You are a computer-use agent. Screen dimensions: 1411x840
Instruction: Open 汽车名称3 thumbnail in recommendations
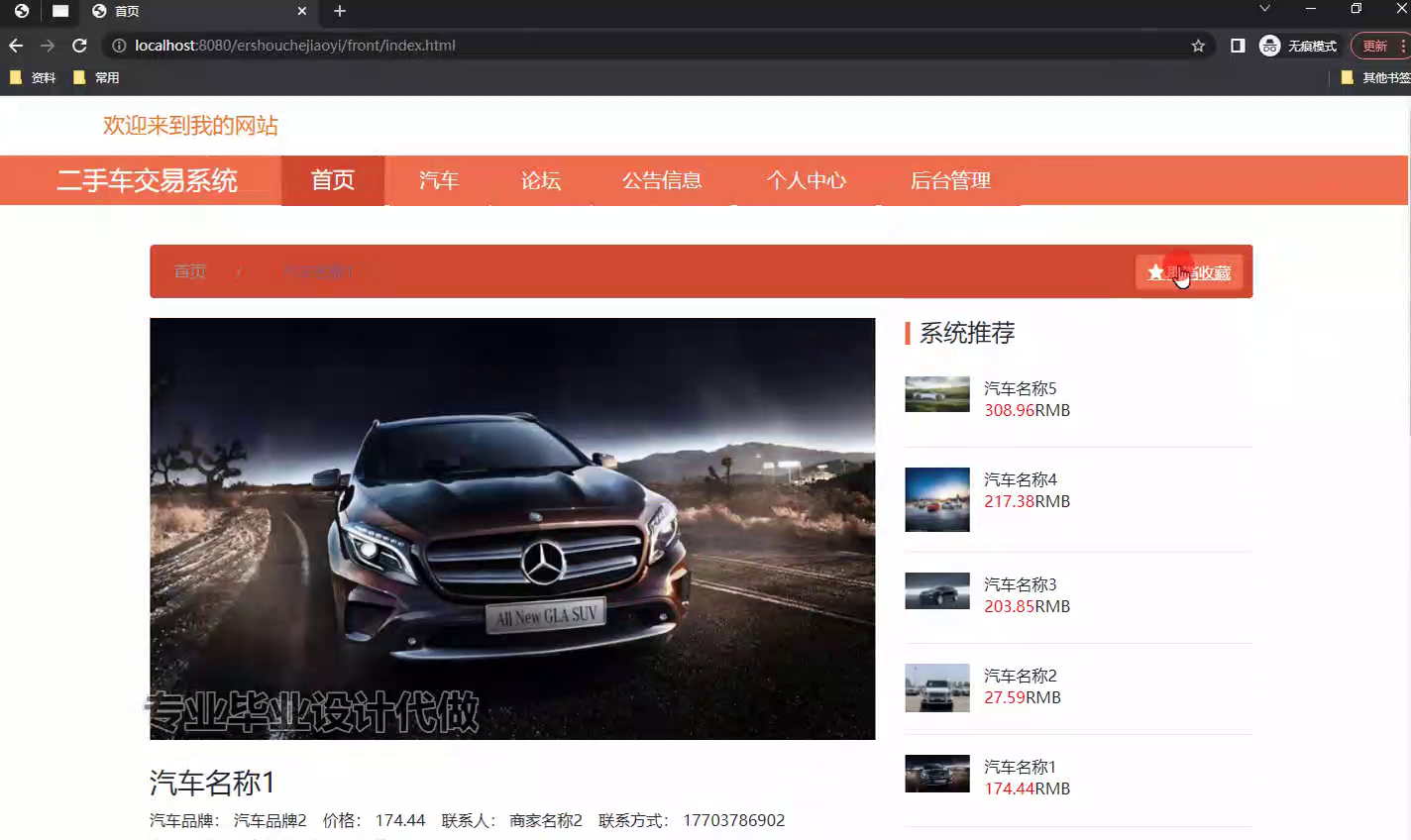click(937, 591)
